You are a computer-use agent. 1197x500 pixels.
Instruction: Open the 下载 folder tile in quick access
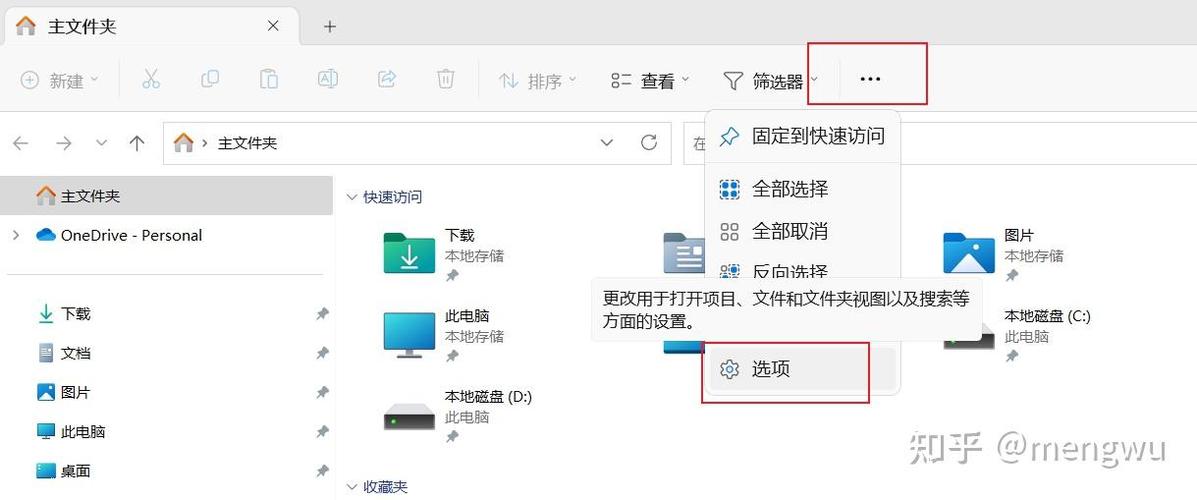tap(445, 254)
